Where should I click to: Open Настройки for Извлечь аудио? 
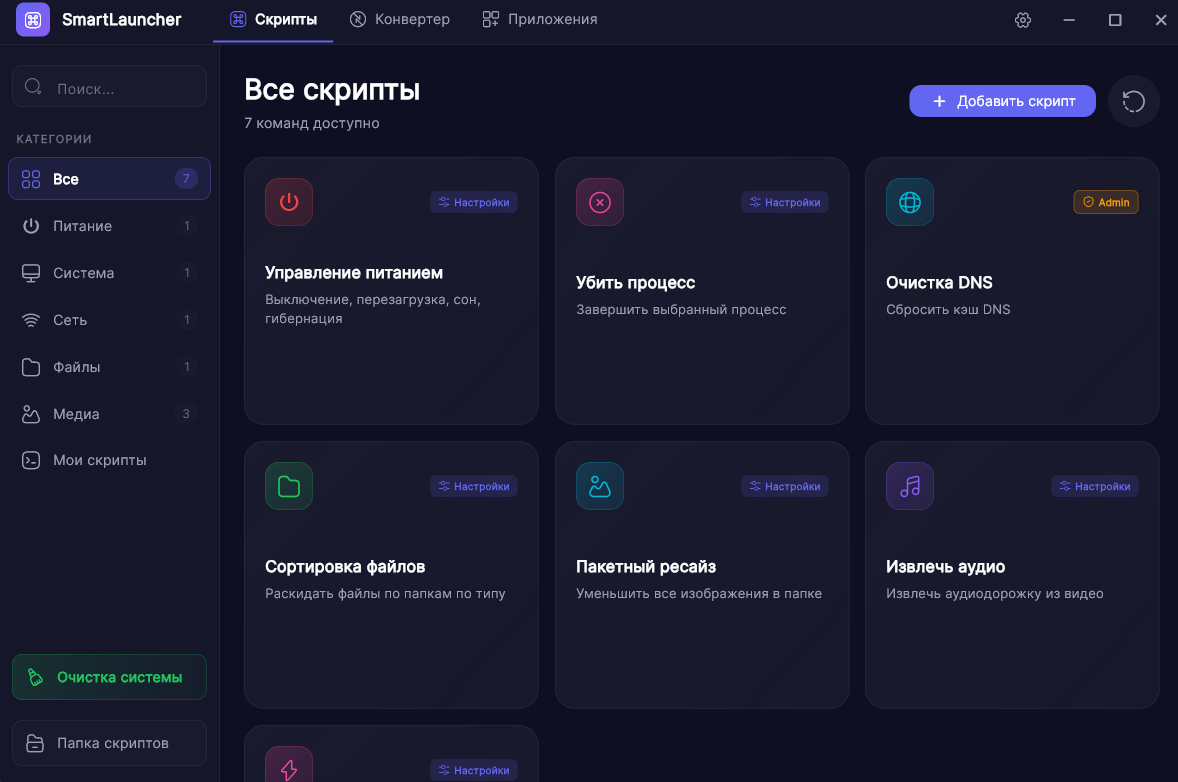(1095, 486)
